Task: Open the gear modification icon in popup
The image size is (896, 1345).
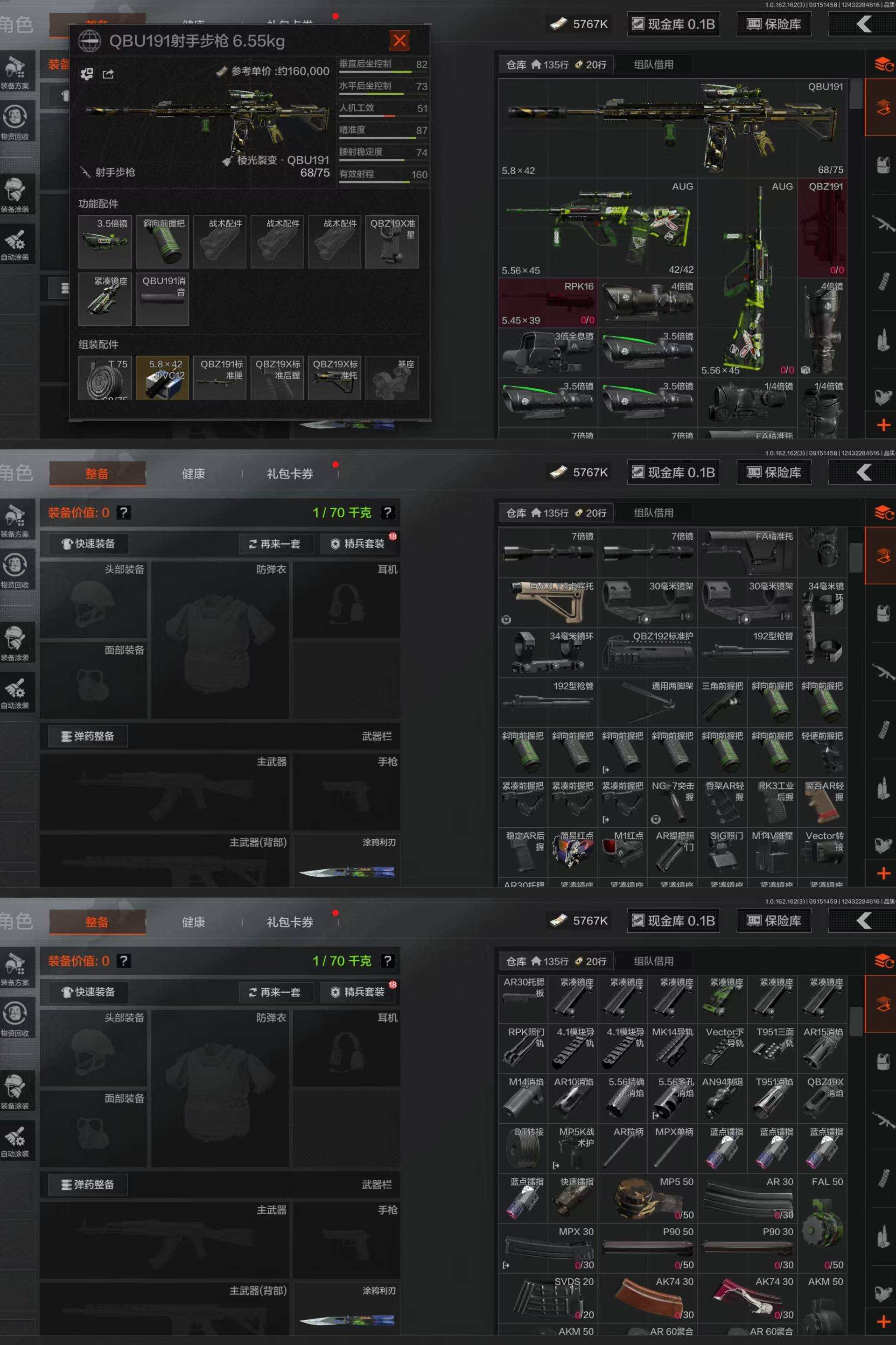Action: (87, 74)
